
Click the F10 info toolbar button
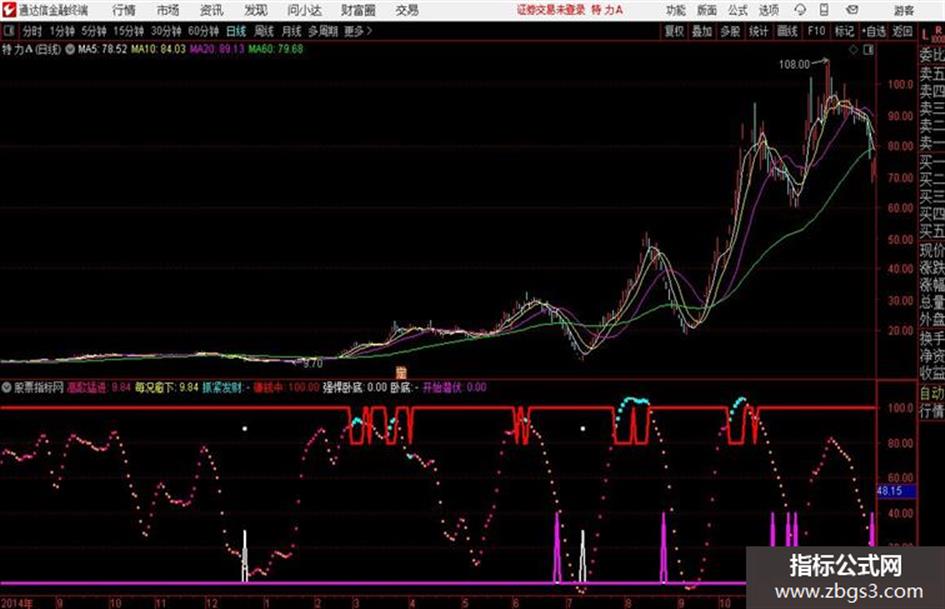(816, 31)
